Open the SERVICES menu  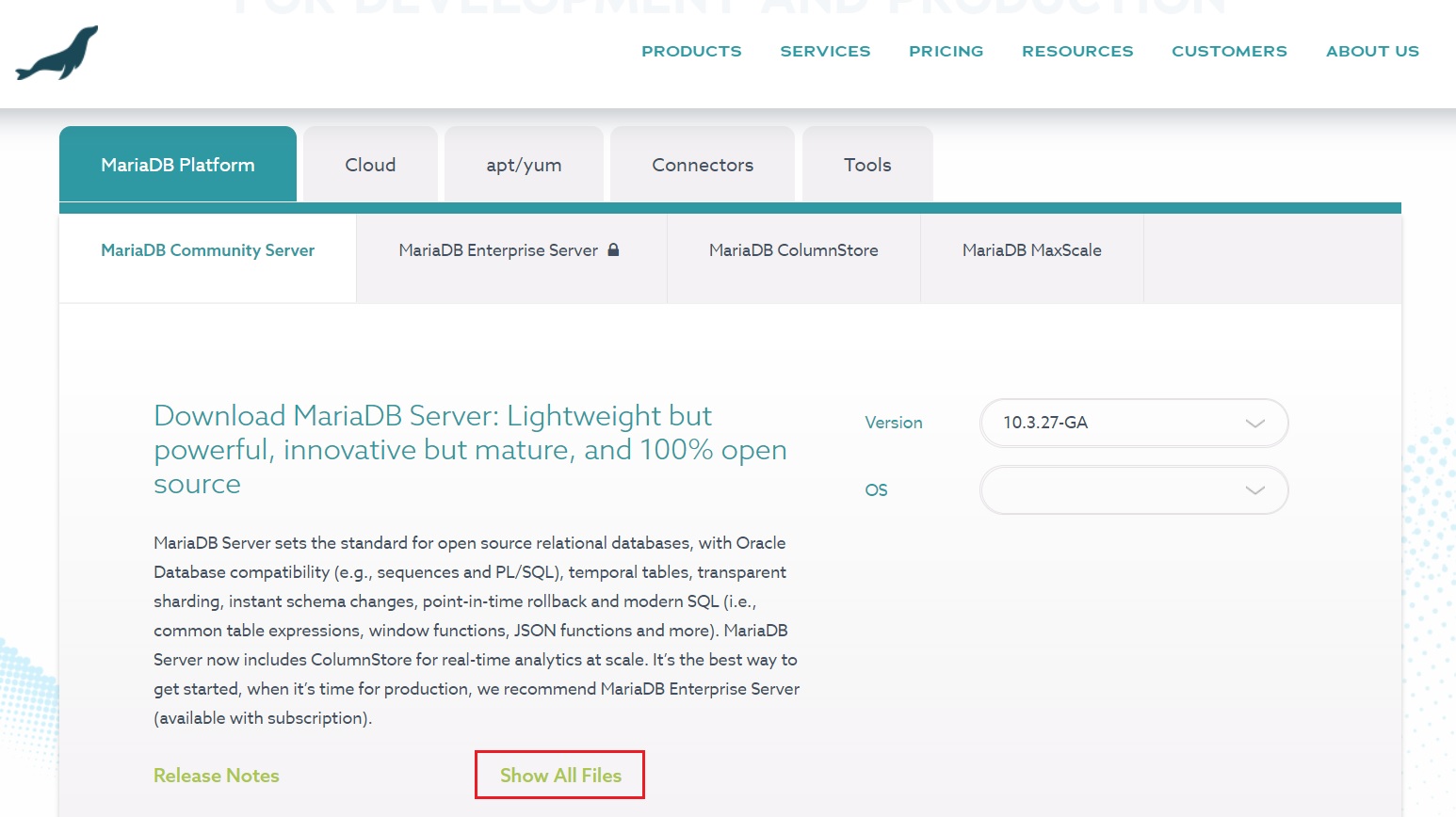pos(825,52)
